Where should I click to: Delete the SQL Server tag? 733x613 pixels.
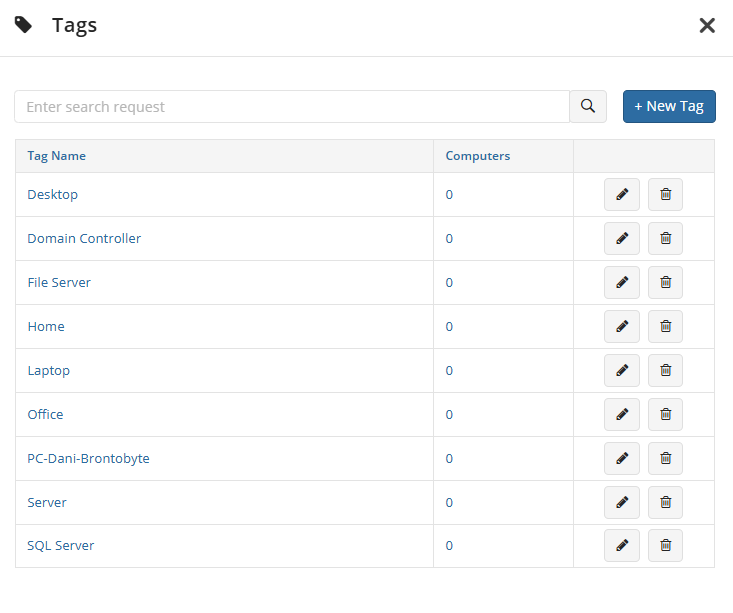pos(665,545)
